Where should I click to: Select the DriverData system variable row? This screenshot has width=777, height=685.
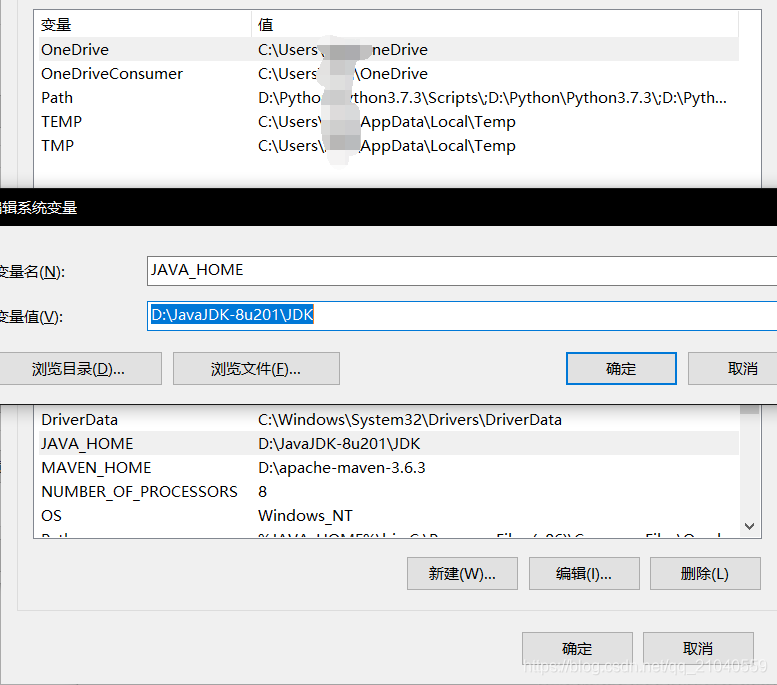[x=388, y=420]
